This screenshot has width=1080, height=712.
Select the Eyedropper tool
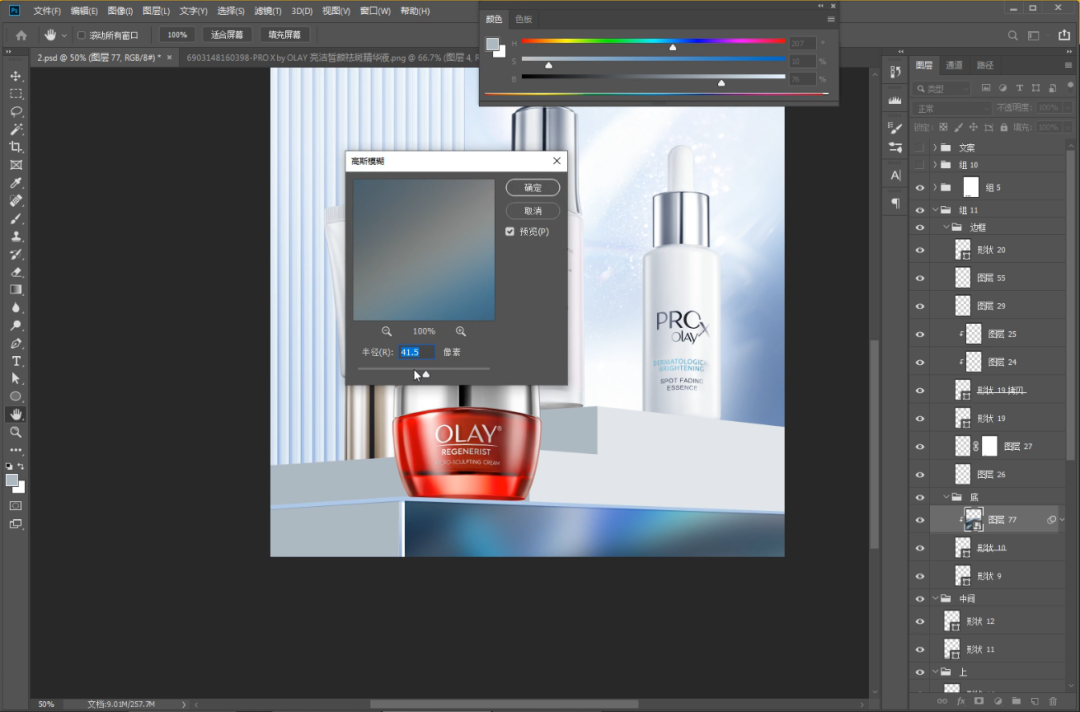[x=16, y=183]
